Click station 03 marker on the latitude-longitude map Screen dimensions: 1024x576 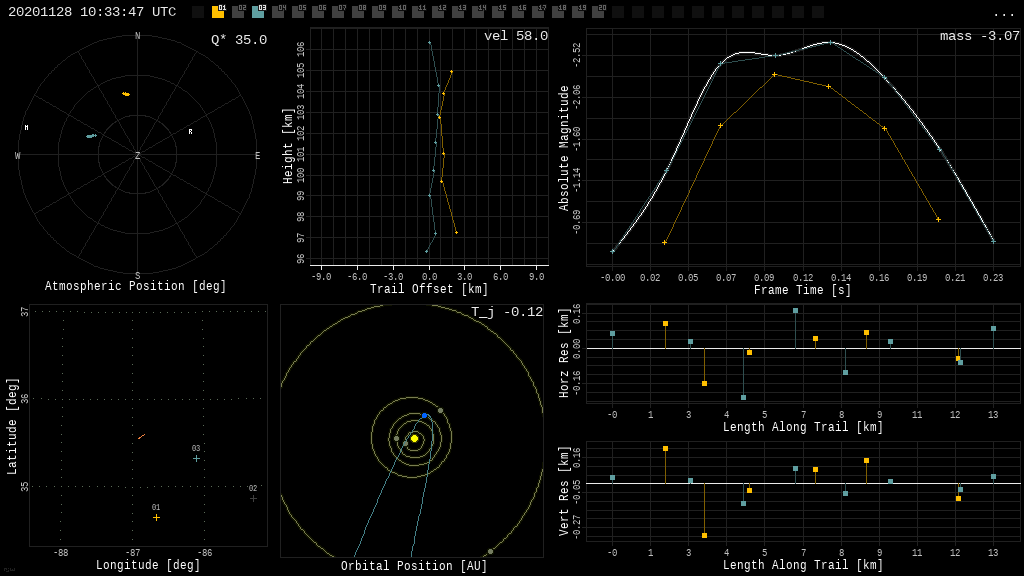pyautogui.click(x=196, y=458)
